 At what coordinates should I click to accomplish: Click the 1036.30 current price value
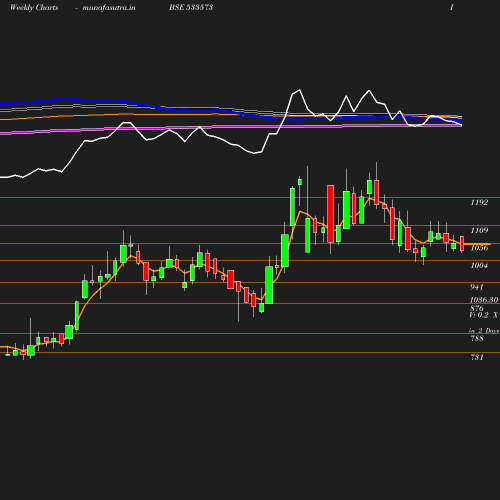(484, 300)
